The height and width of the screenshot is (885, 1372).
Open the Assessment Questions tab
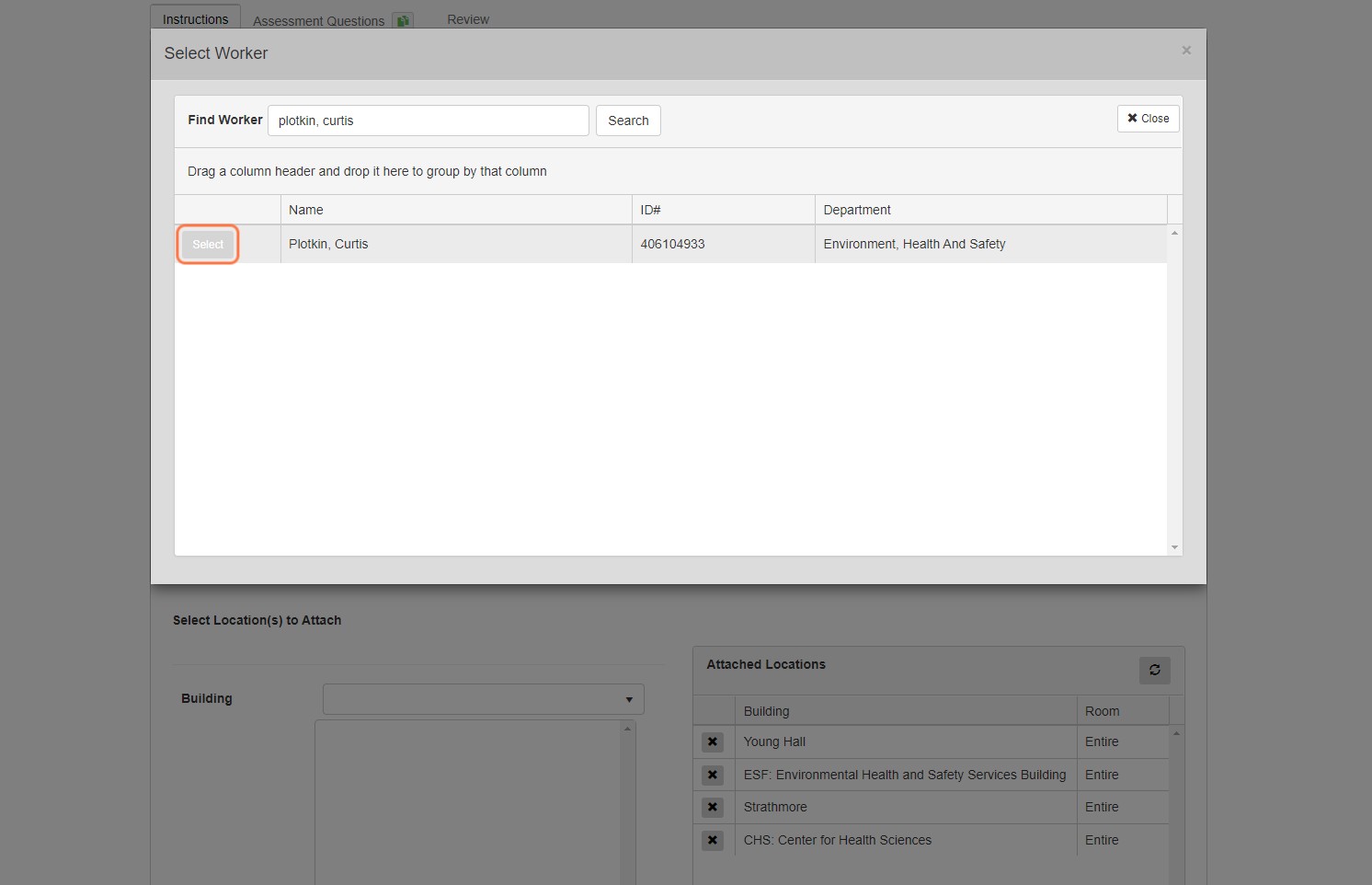(318, 20)
